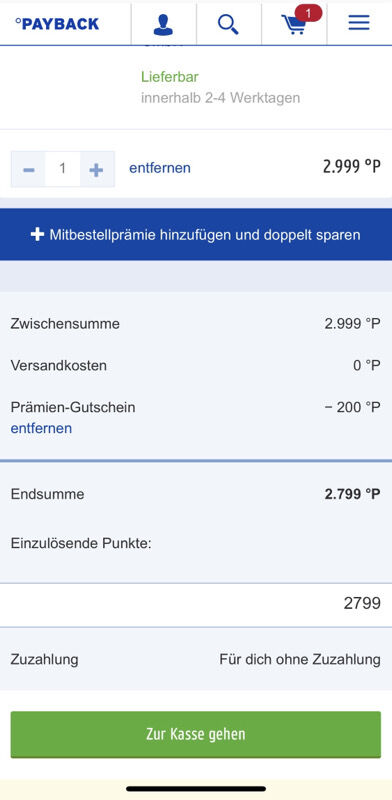
Task: Open the shopping cart icon
Action: pos(294,24)
